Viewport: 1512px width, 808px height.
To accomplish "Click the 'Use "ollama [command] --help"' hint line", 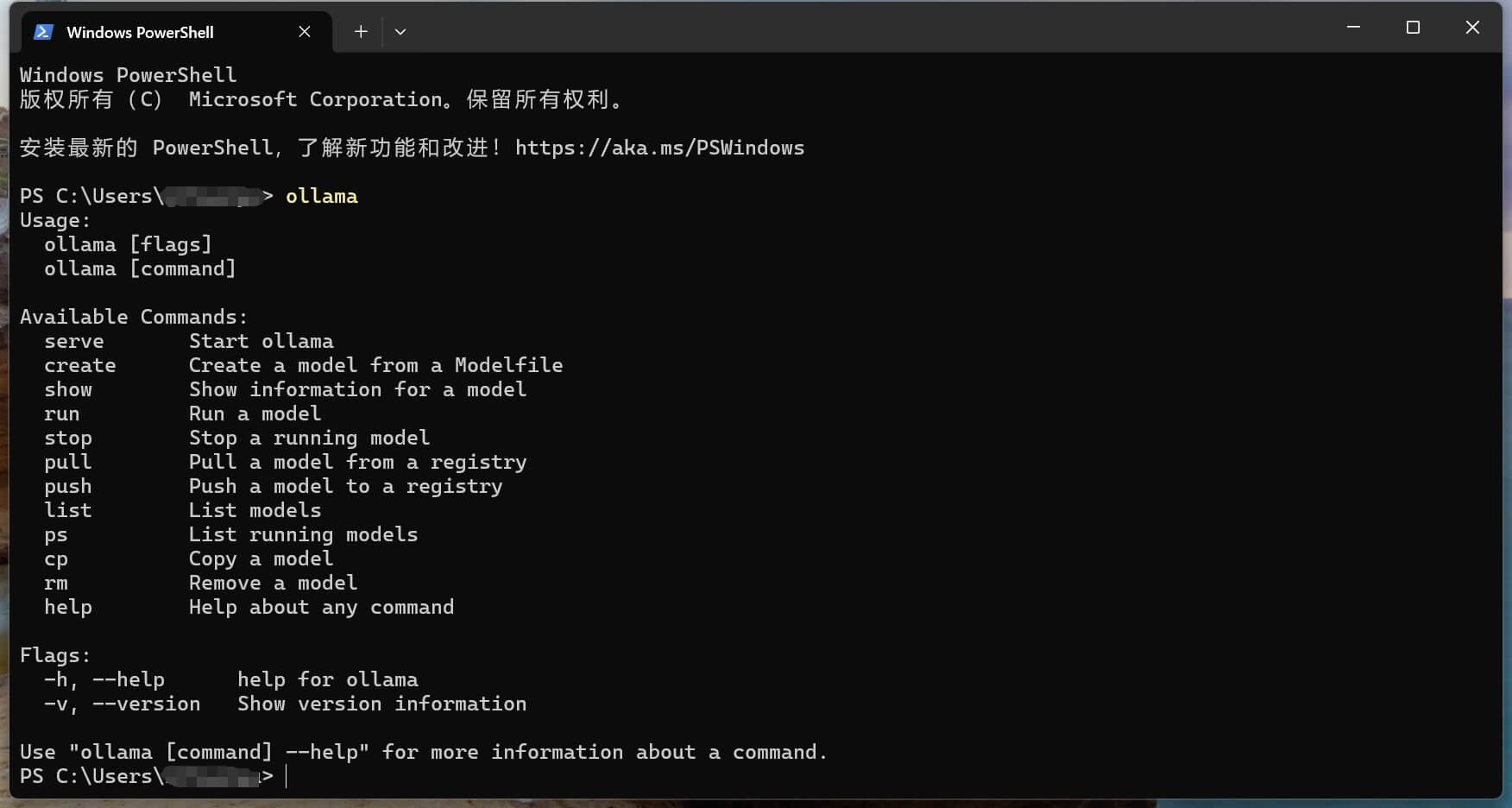I will 424,752.
